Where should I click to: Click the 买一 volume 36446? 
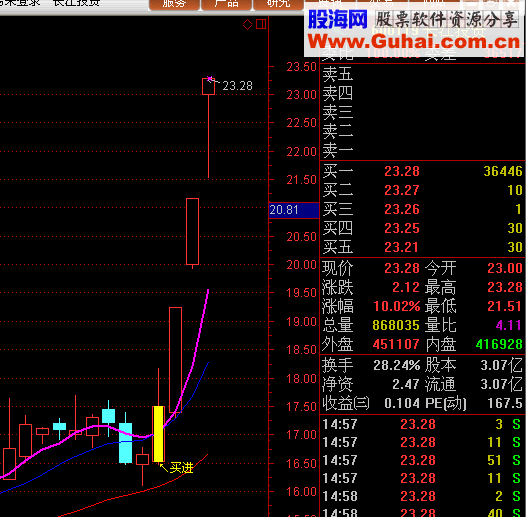(x=503, y=171)
